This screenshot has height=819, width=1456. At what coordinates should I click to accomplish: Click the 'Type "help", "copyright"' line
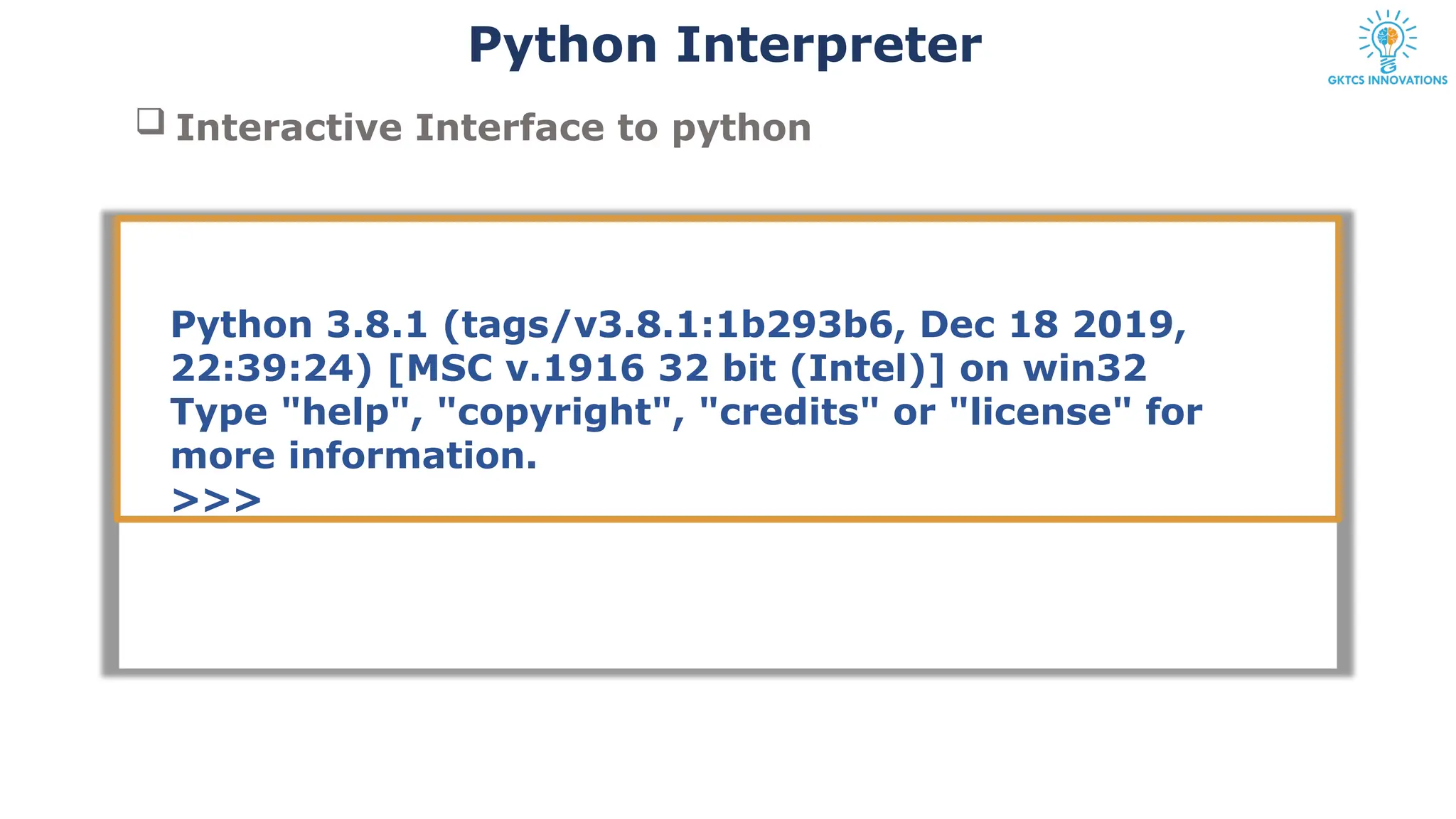tap(687, 413)
